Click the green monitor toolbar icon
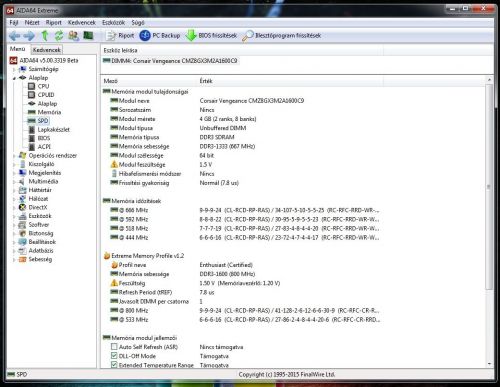 tap(88, 35)
